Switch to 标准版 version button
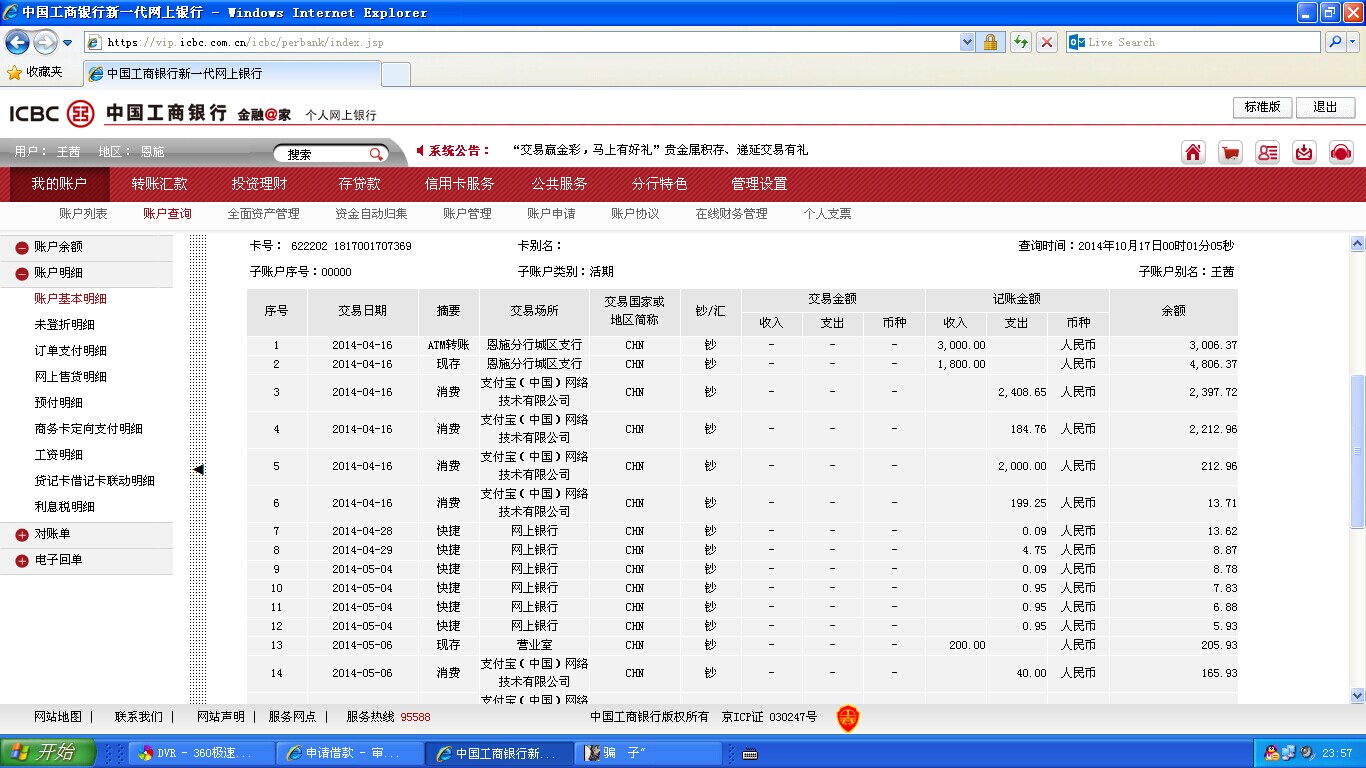Image resolution: width=1366 pixels, height=768 pixels. [1262, 107]
